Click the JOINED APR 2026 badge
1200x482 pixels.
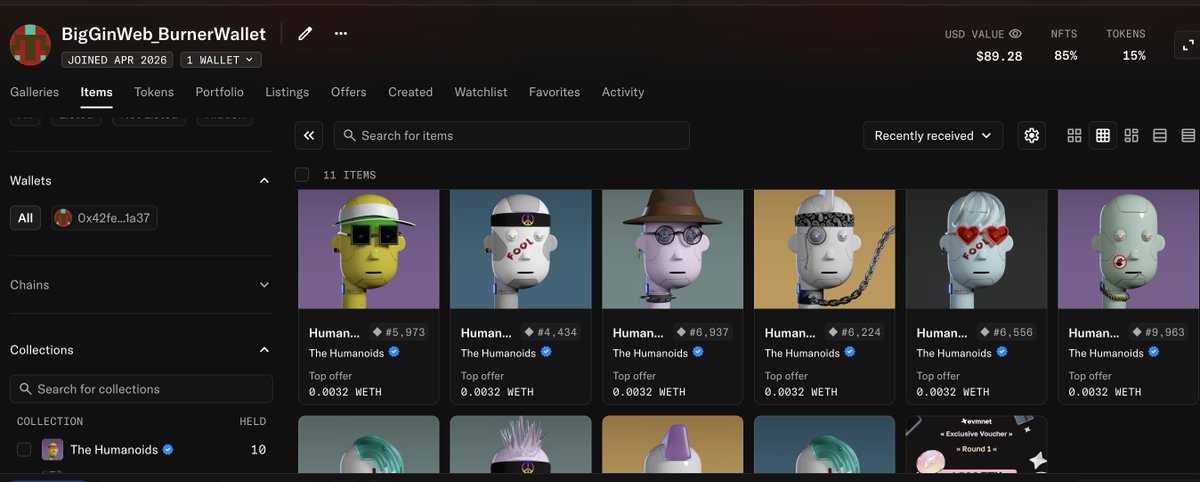118,60
